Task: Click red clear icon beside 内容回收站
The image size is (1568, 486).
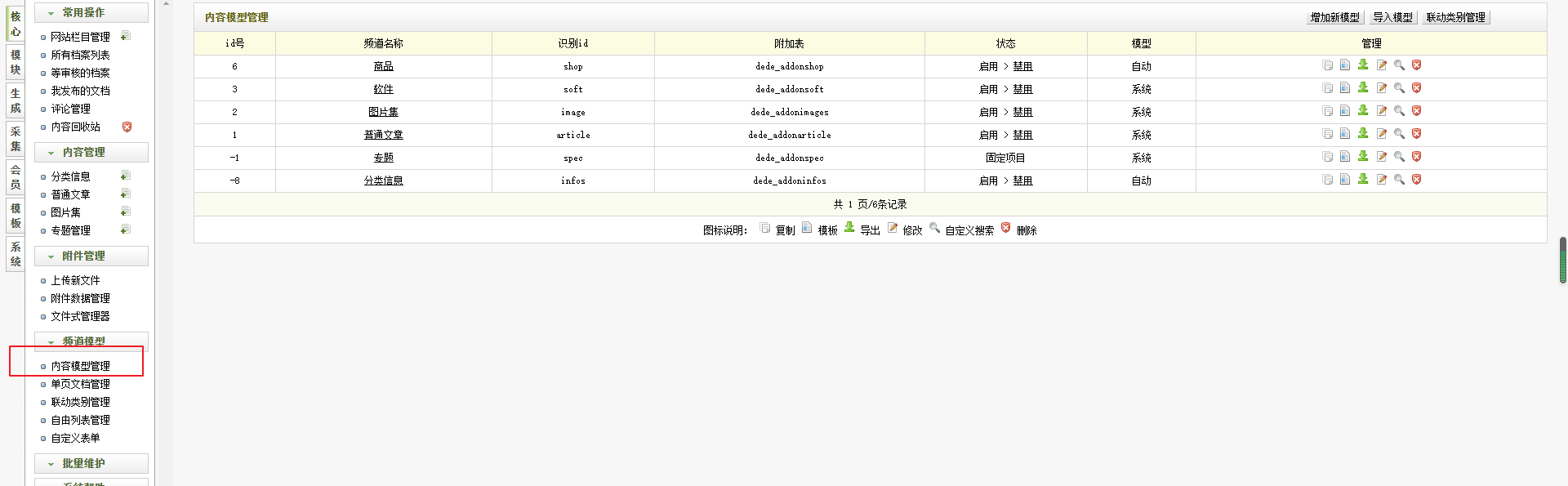Action: click(x=127, y=127)
